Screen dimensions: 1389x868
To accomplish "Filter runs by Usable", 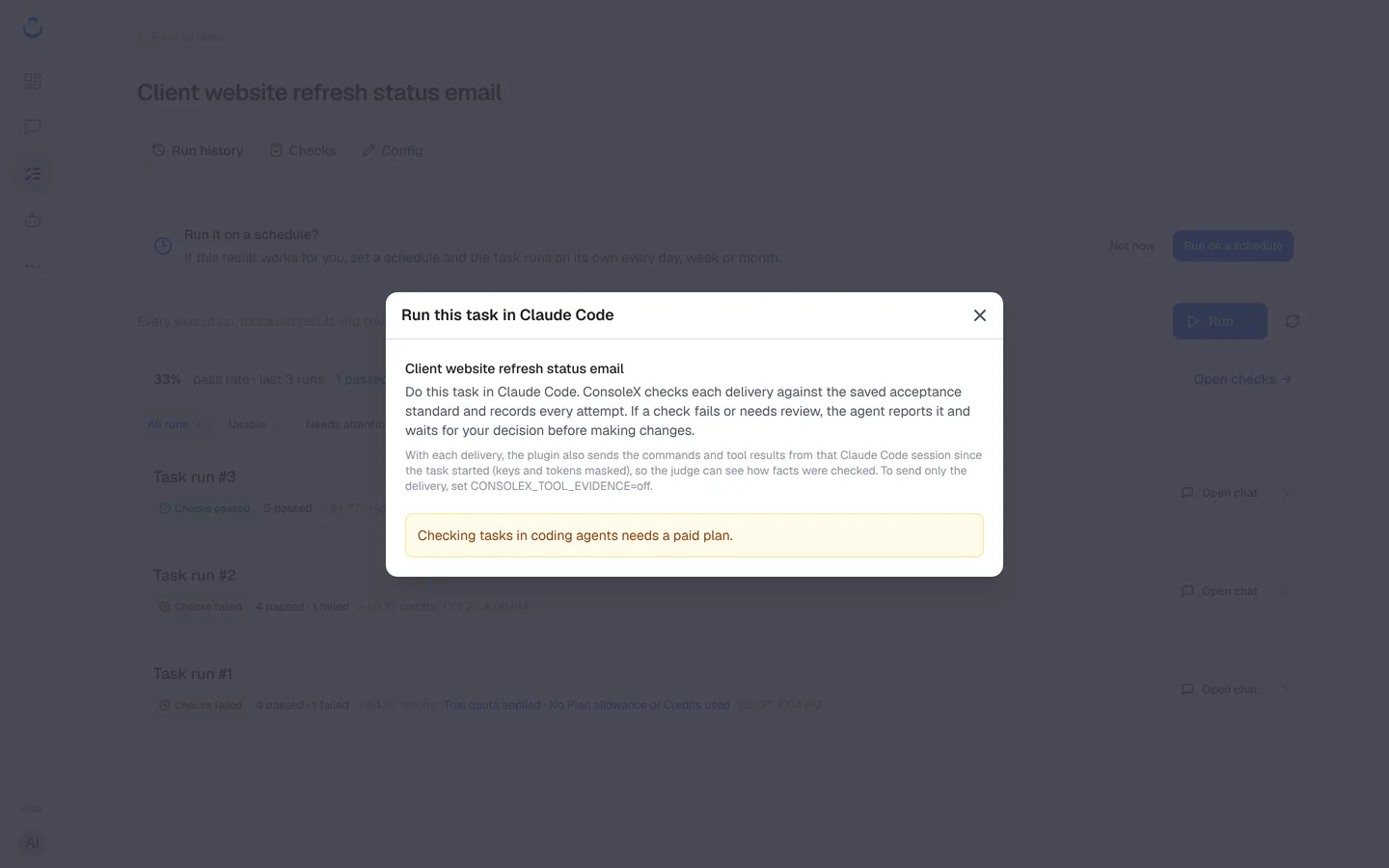I will coord(253,424).
